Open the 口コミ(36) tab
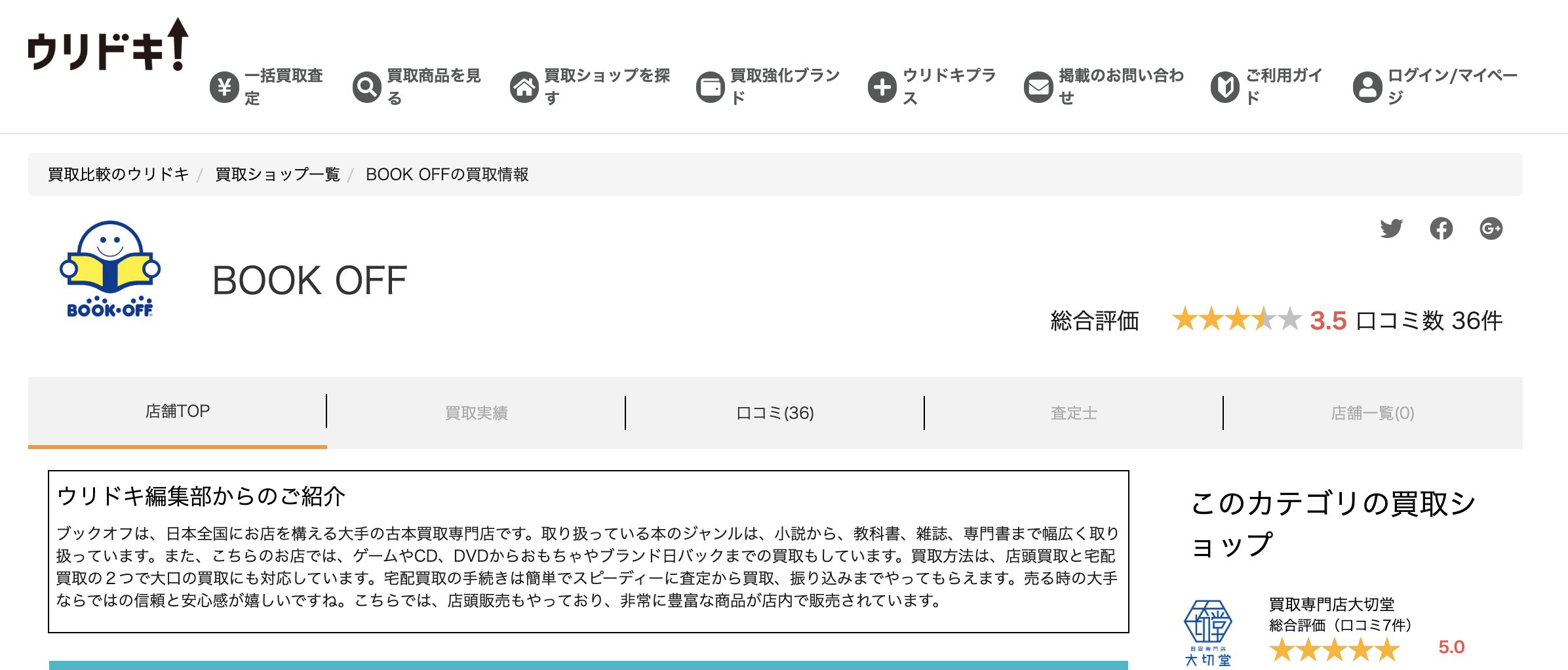This screenshot has height=670, width=1568. pyautogui.click(x=775, y=413)
